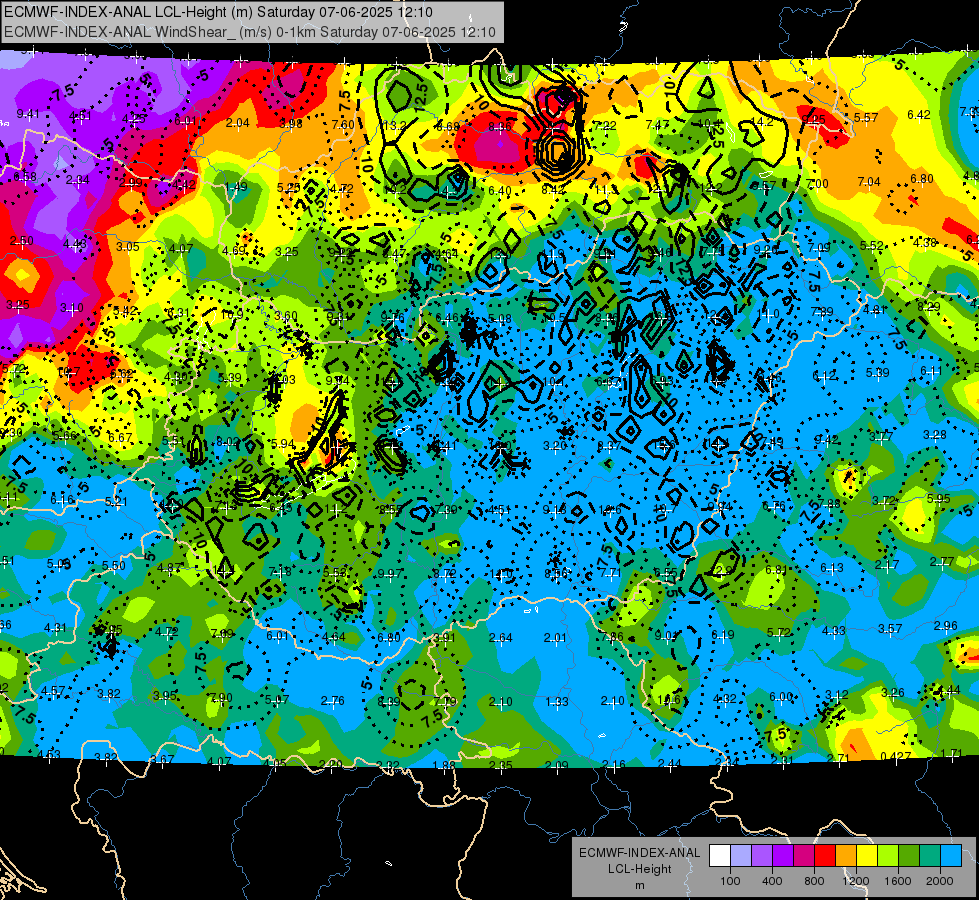Click the shear value 2.35

(500, 764)
